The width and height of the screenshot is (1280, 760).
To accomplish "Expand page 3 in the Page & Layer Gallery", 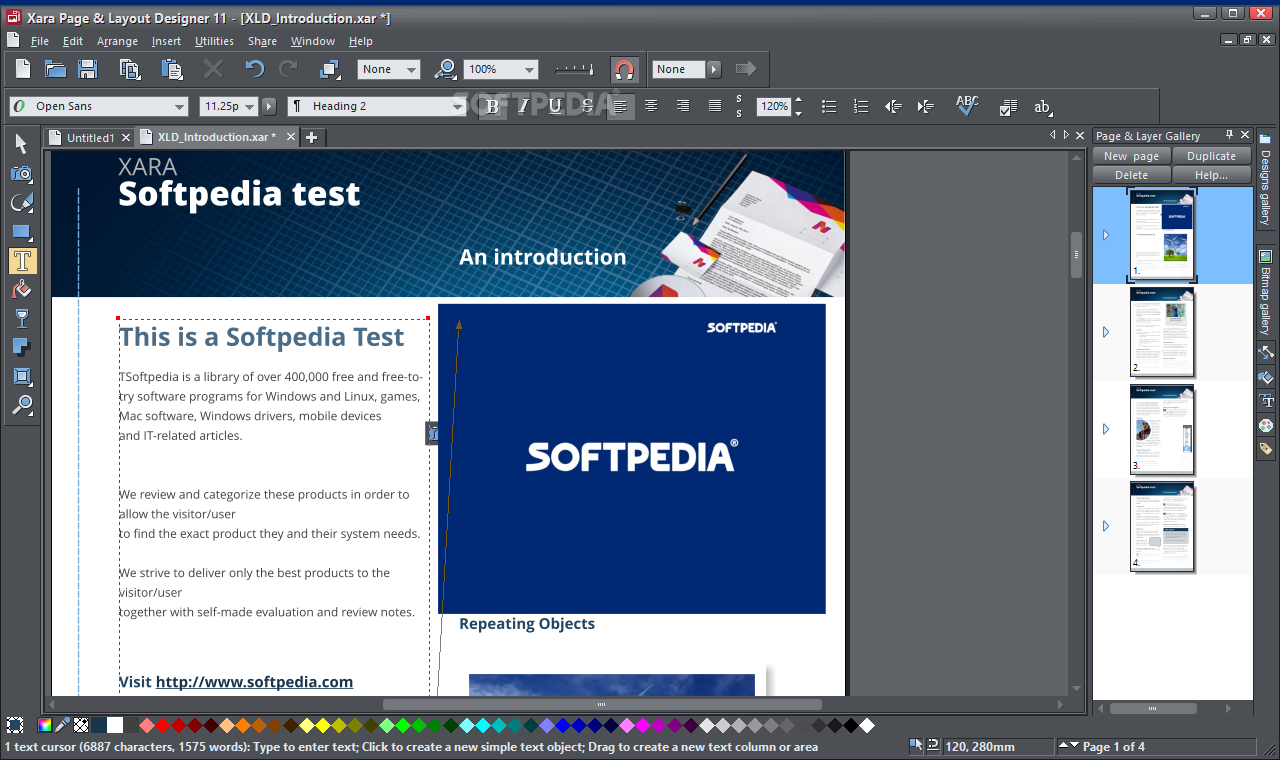I will point(1106,429).
